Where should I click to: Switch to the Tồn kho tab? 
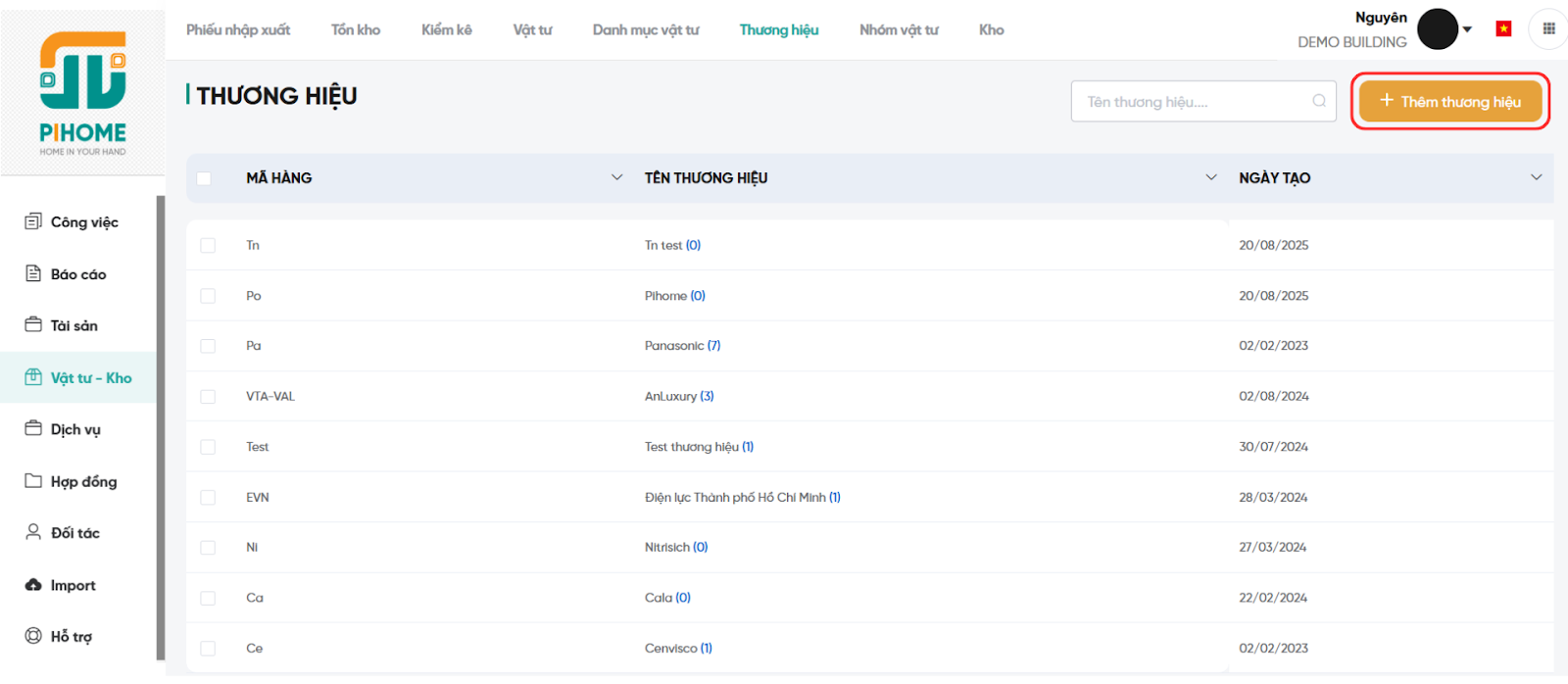click(x=355, y=30)
